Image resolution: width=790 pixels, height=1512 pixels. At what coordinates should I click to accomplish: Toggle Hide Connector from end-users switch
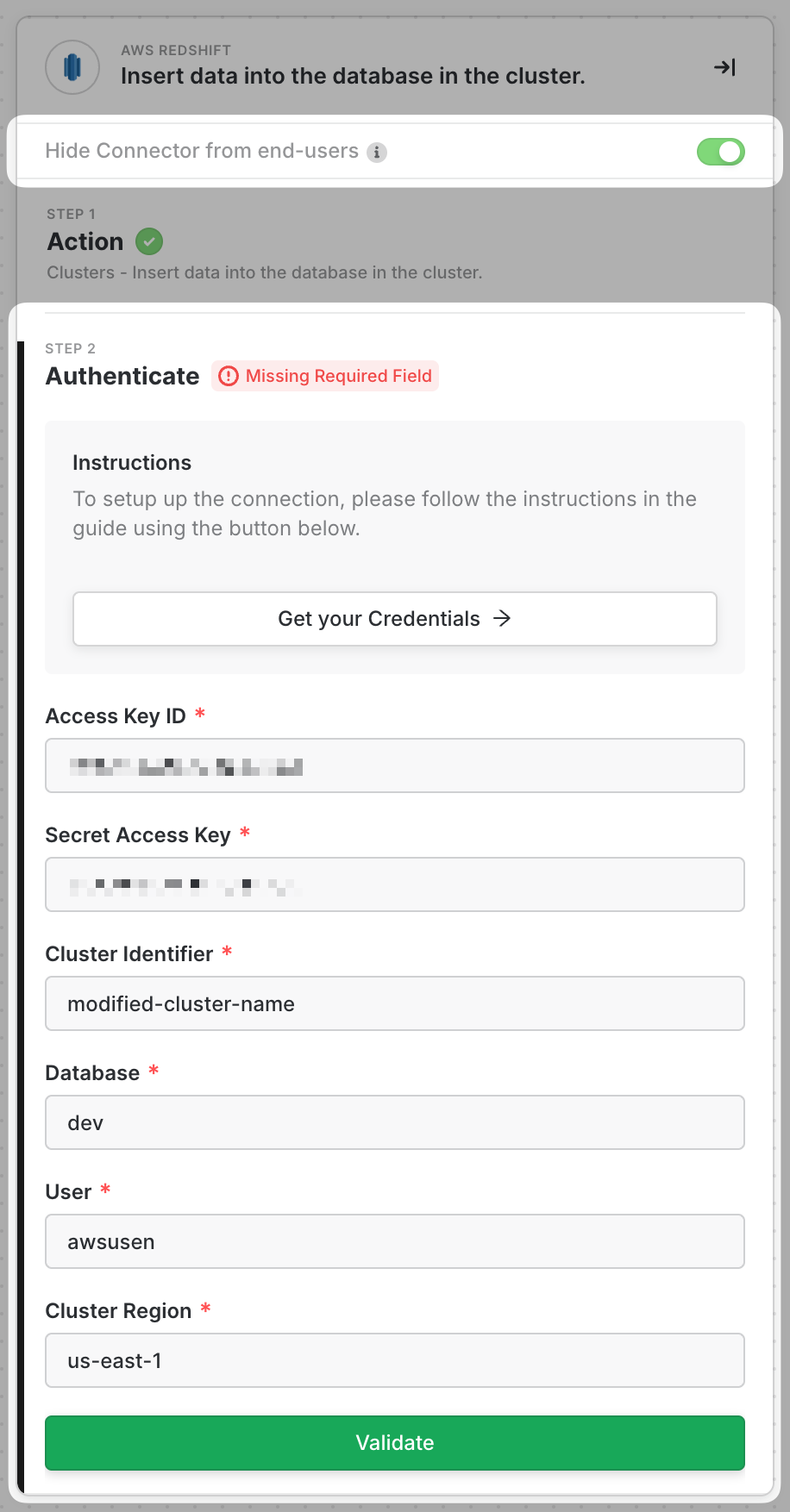pos(720,152)
